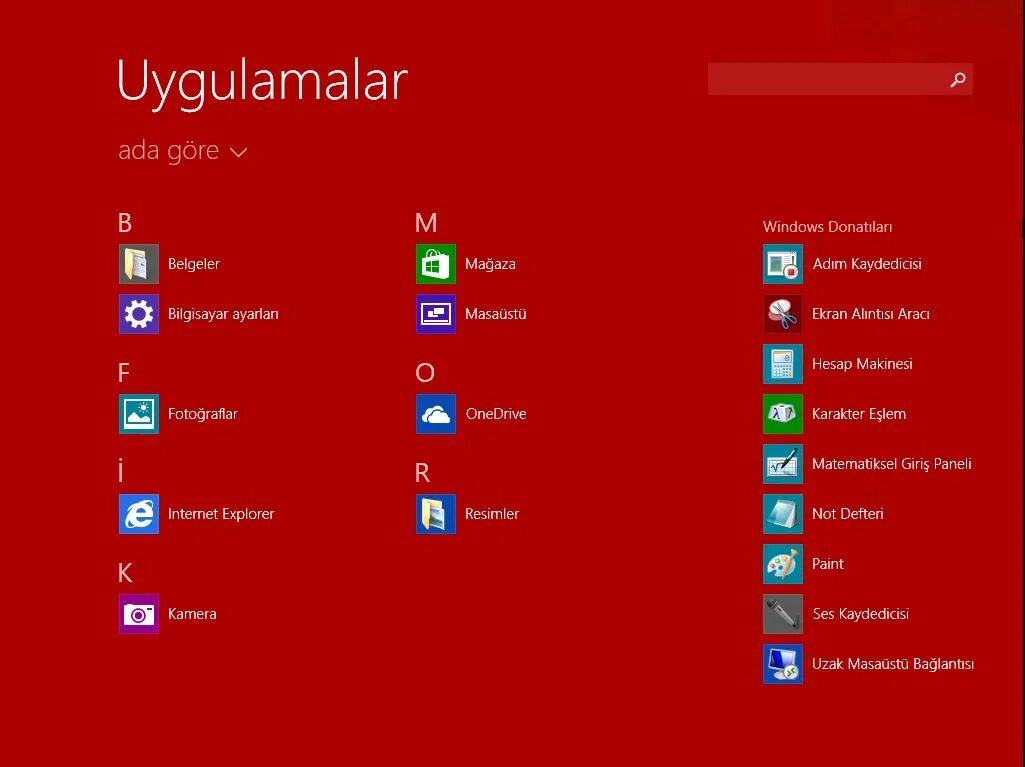Expand the 'ada göre' sort dropdown

182,151
